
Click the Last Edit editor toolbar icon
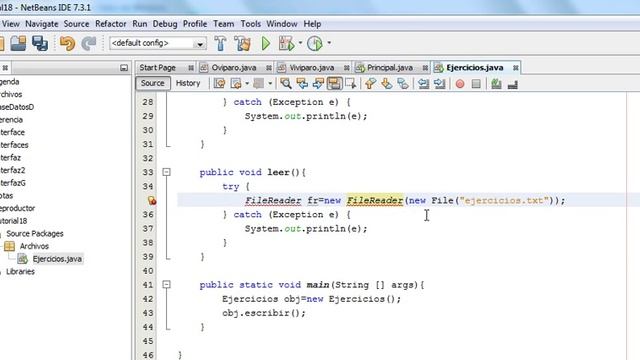tap(219, 84)
